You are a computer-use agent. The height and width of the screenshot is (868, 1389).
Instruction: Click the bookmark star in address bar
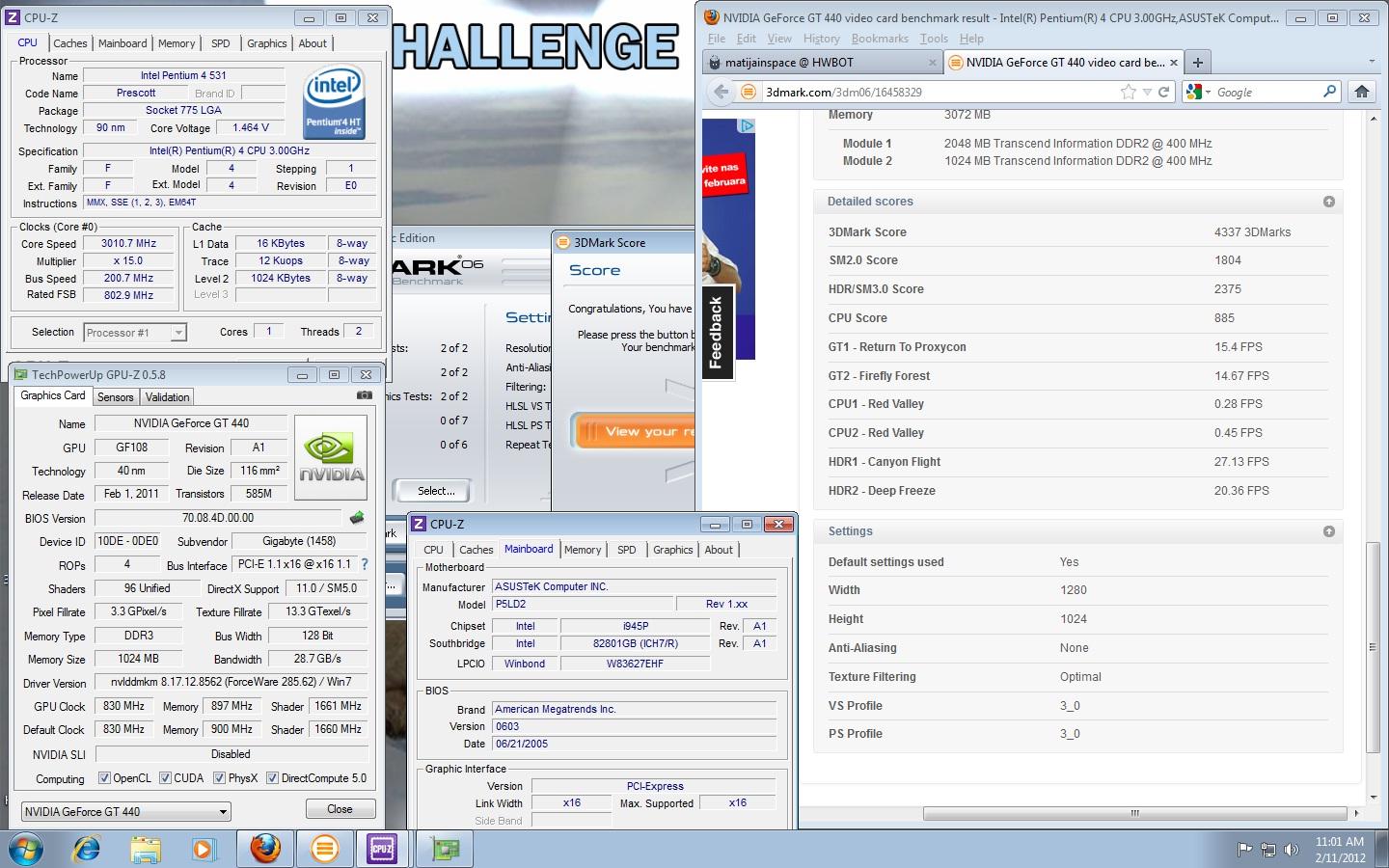[1129, 92]
